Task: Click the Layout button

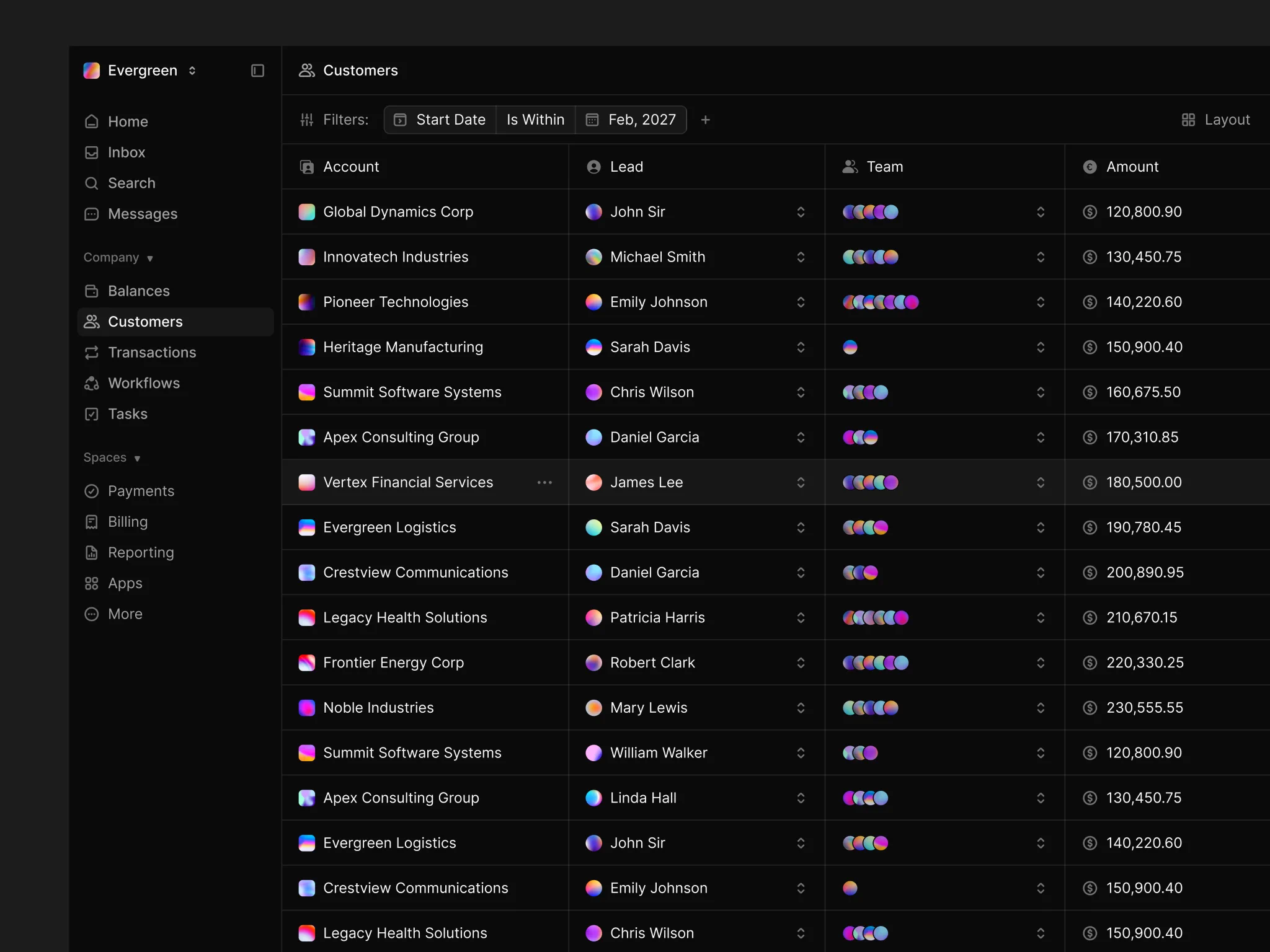Action: (x=1215, y=120)
